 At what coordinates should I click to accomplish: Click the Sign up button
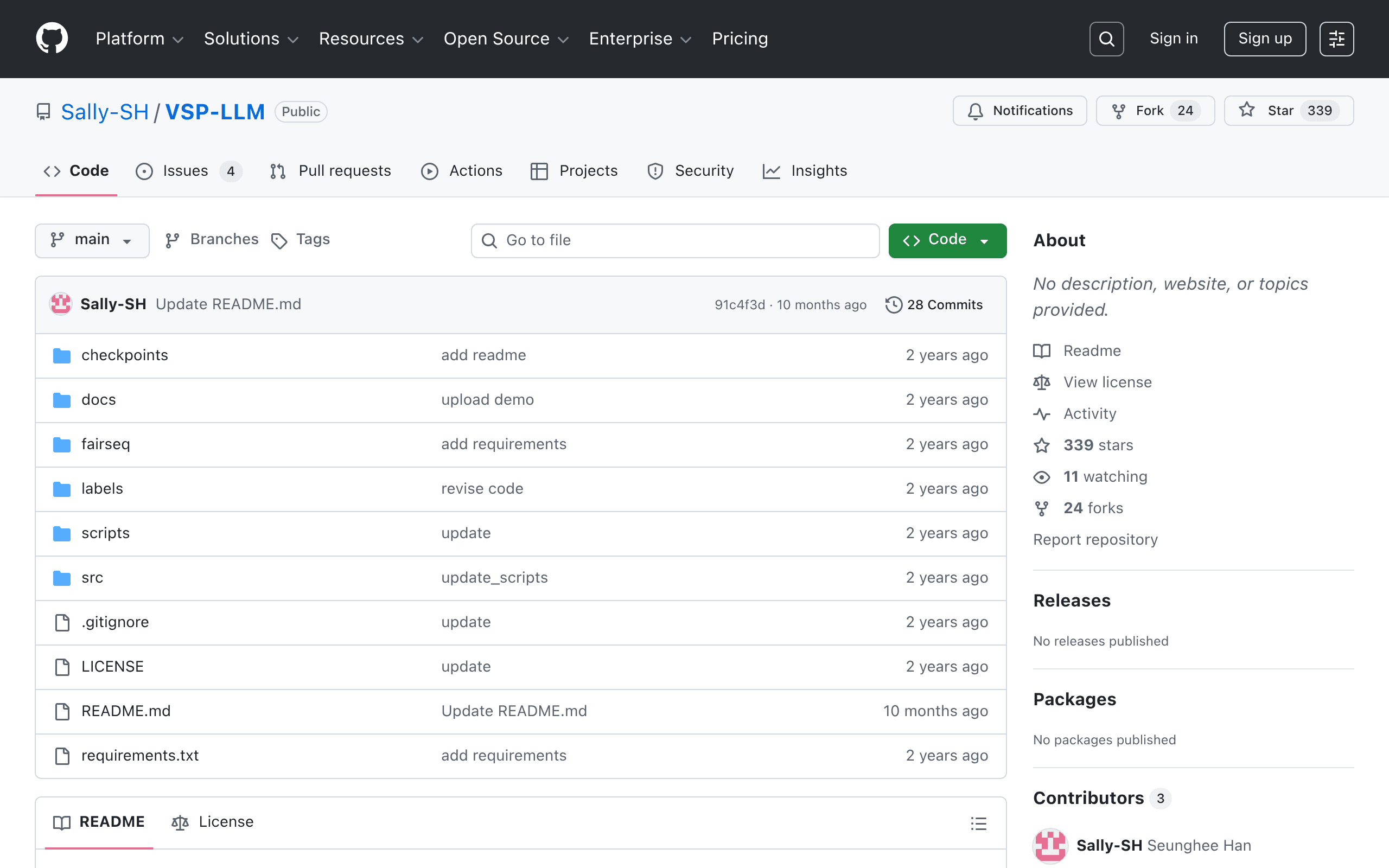tap(1264, 39)
